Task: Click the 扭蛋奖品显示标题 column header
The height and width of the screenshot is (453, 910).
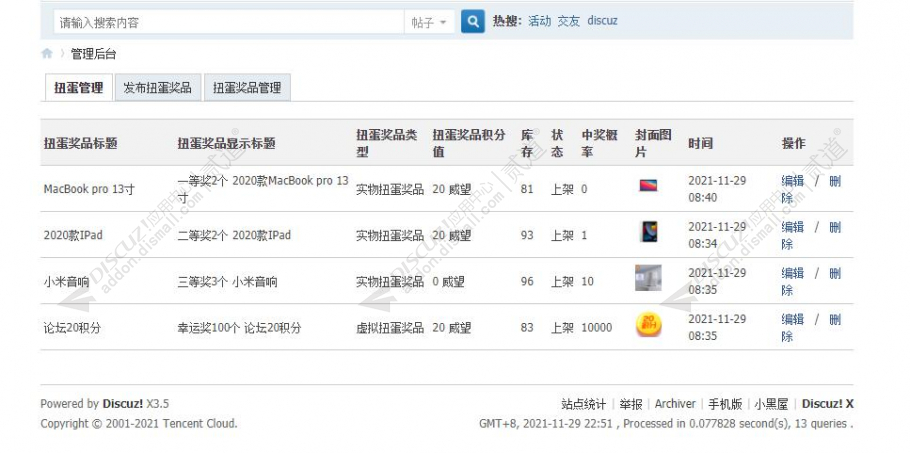Action: (x=226, y=144)
